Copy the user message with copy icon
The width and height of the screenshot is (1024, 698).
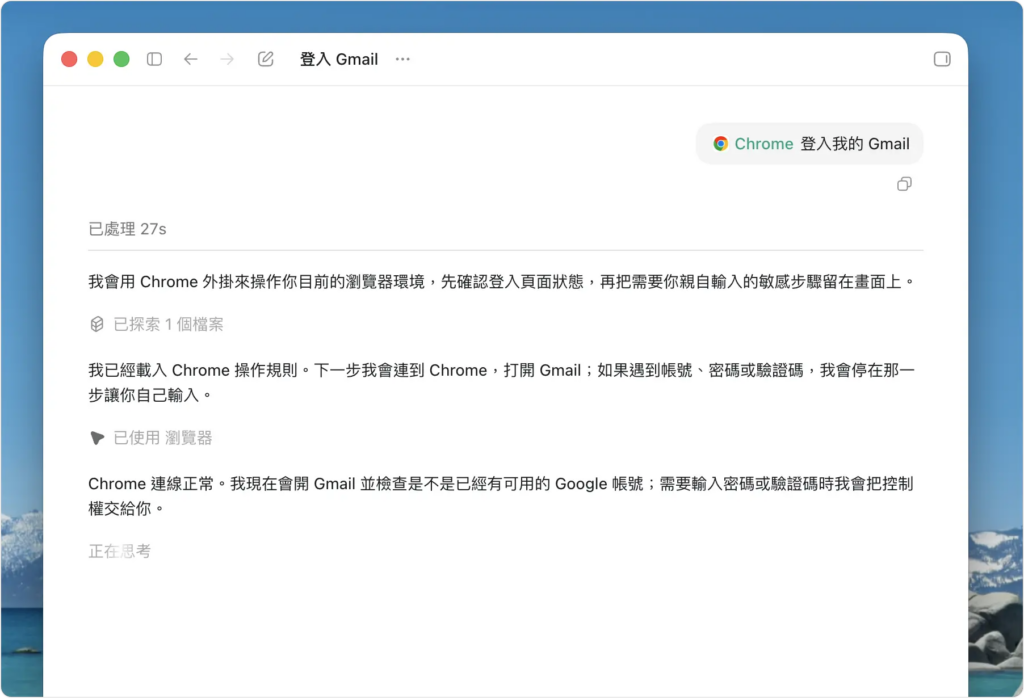pyautogui.click(x=904, y=184)
